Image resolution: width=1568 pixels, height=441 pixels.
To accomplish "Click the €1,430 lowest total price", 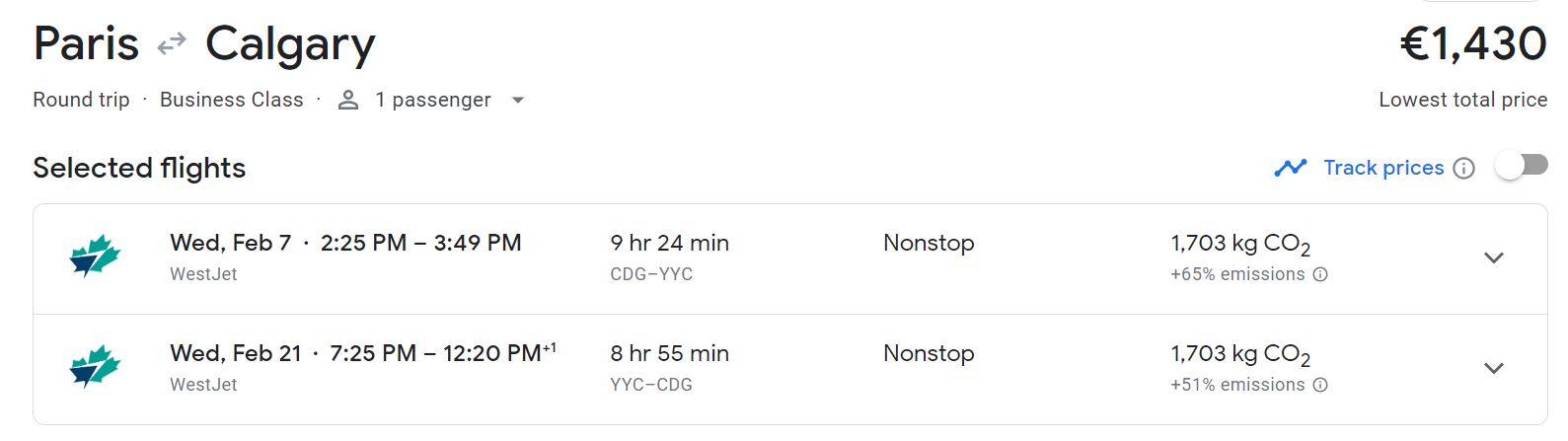I will [x=1472, y=43].
